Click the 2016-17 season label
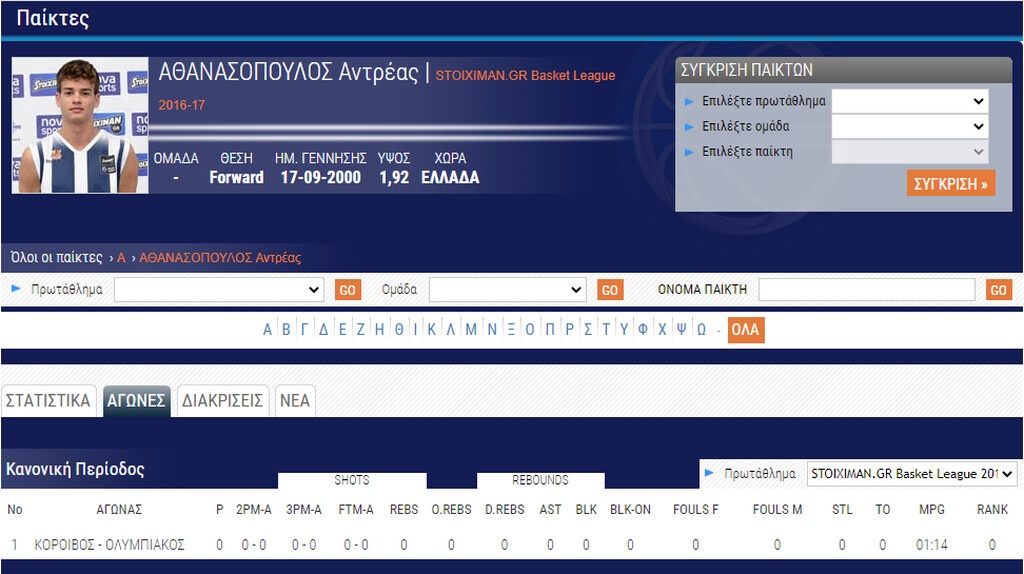Viewport: 1024px width, 574px height. coord(182,104)
